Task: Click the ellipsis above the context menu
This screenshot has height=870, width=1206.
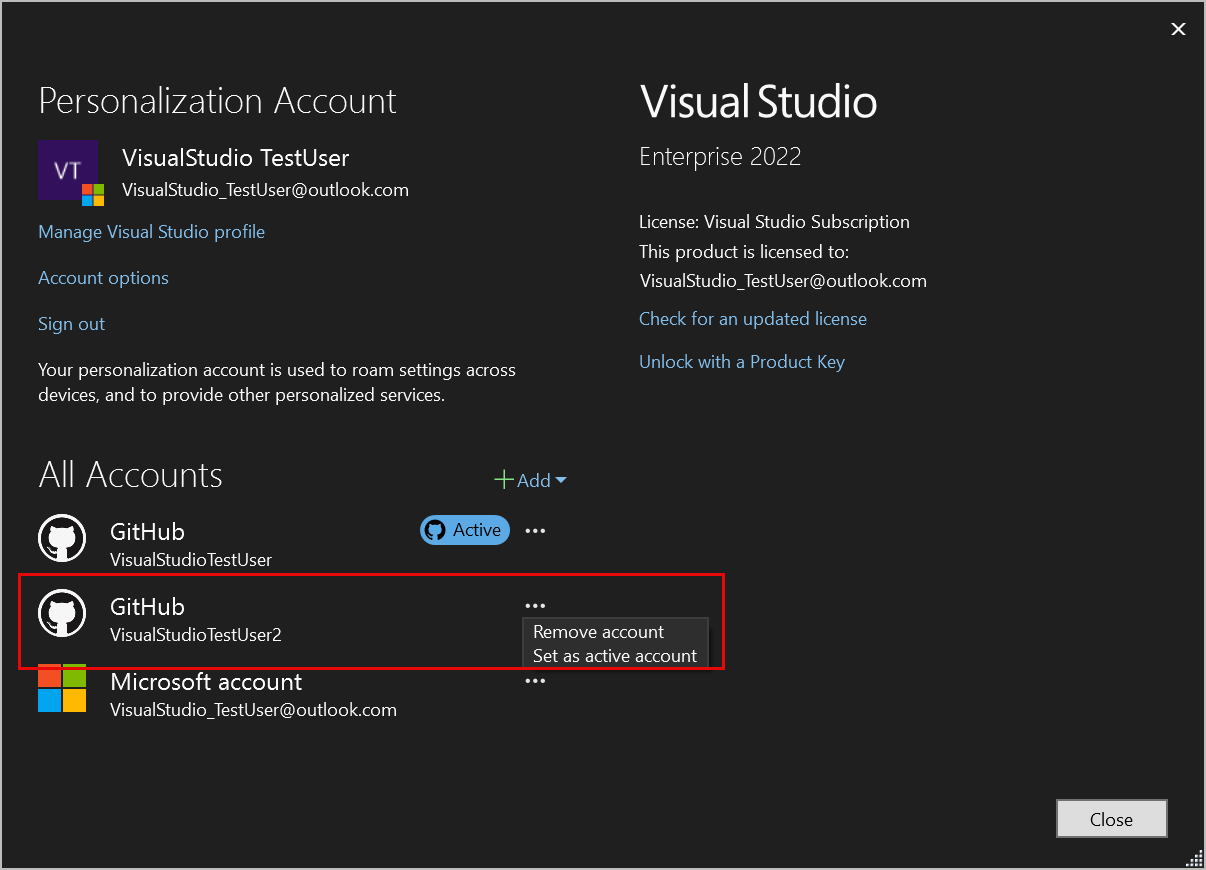Action: tap(535, 605)
